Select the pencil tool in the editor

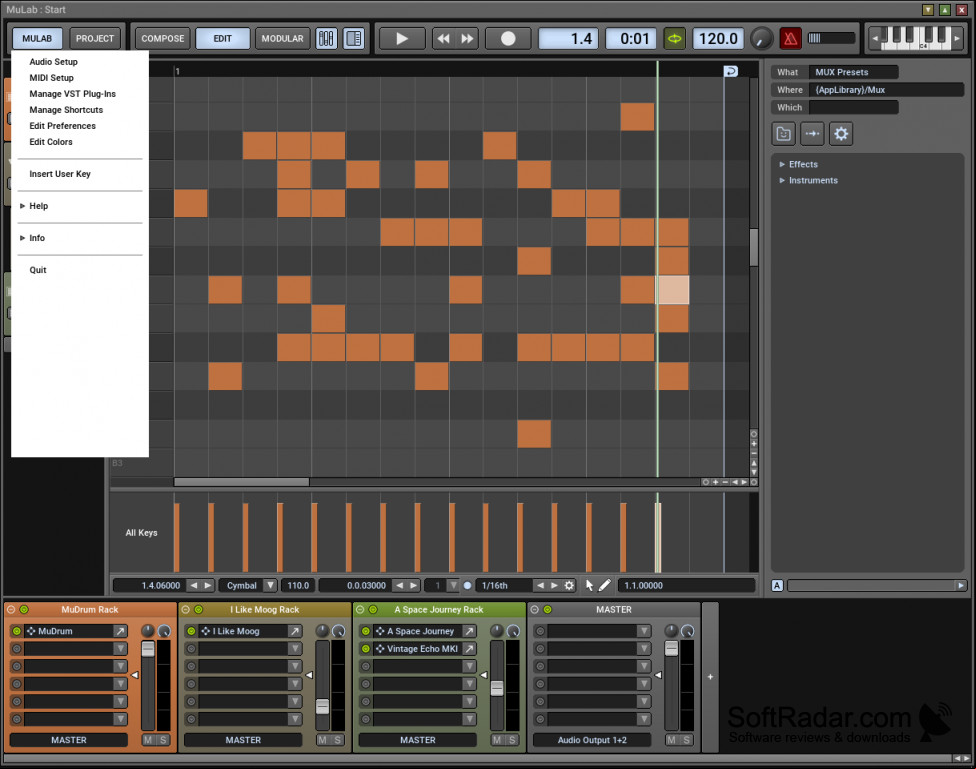pyautogui.click(x=604, y=585)
